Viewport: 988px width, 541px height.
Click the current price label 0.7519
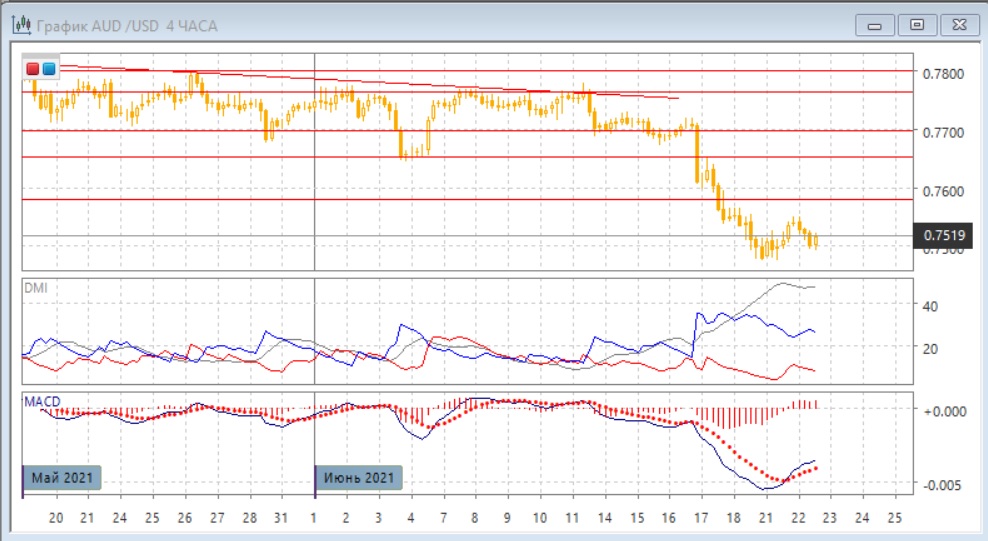coord(945,236)
